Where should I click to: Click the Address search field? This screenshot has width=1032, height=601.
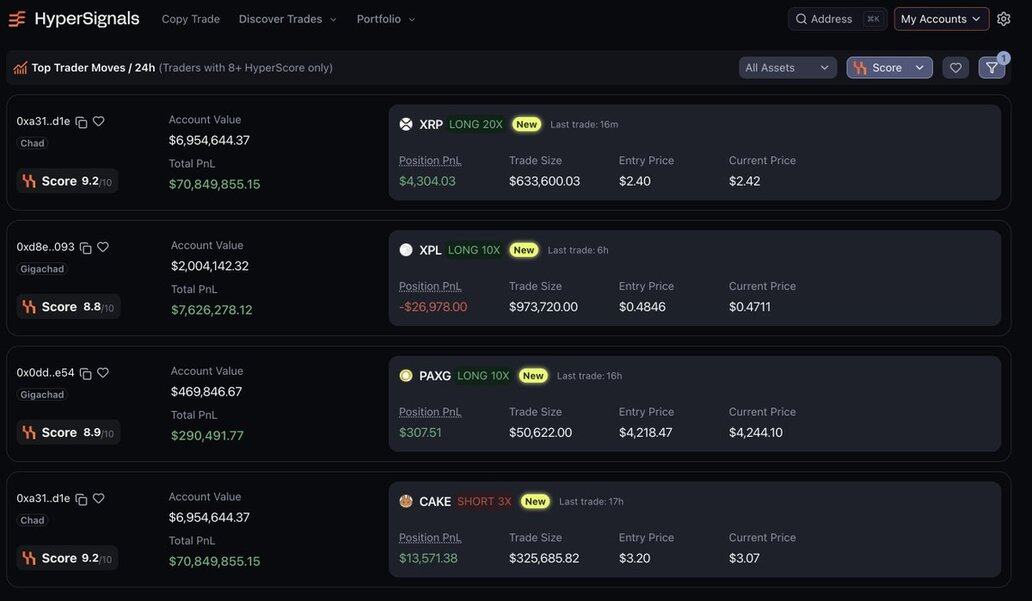837,19
